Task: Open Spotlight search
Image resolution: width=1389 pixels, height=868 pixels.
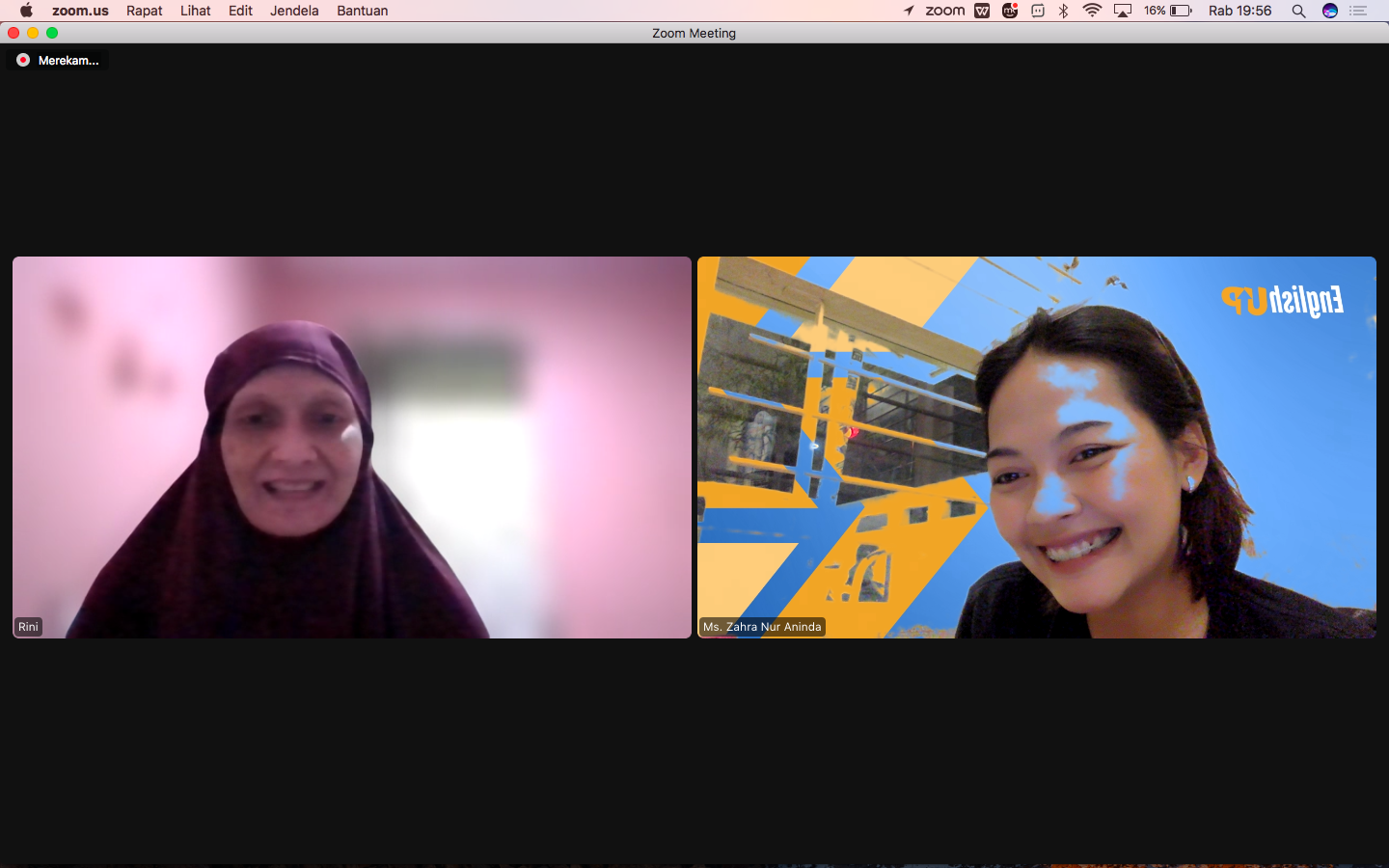Action: (1299, 11)
